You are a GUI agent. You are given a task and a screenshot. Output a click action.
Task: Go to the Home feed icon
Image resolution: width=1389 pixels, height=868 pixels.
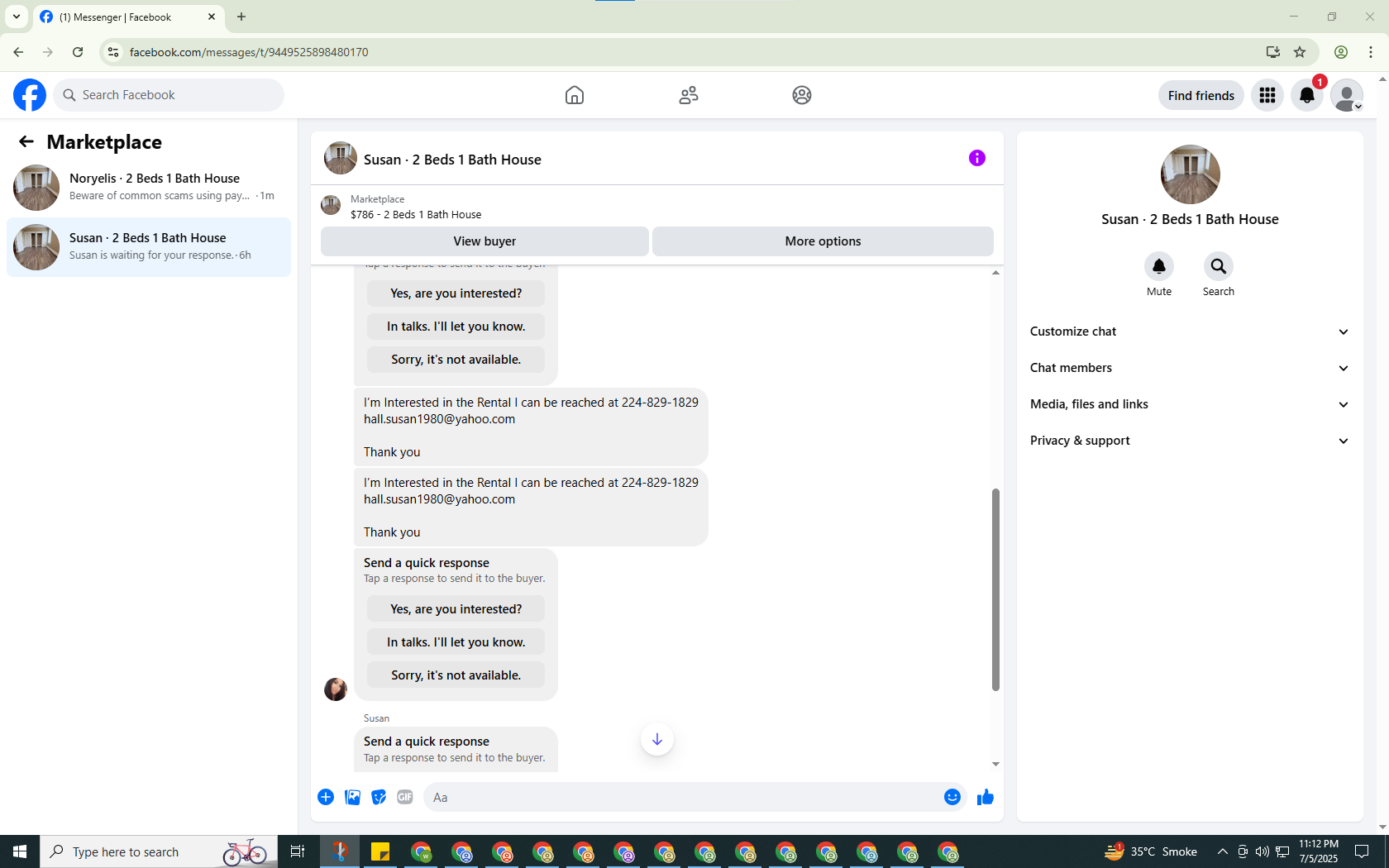[x=575, y=95]
